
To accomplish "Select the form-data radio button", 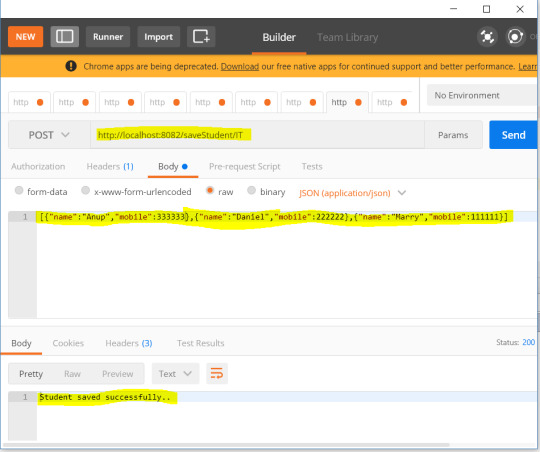I will click(x=19, y=190).
